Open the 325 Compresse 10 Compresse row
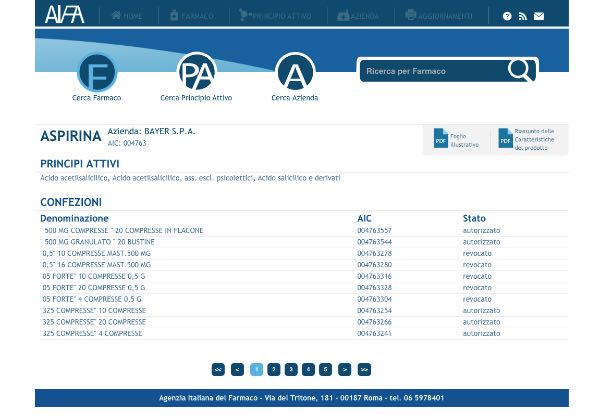 pos(93,310)
